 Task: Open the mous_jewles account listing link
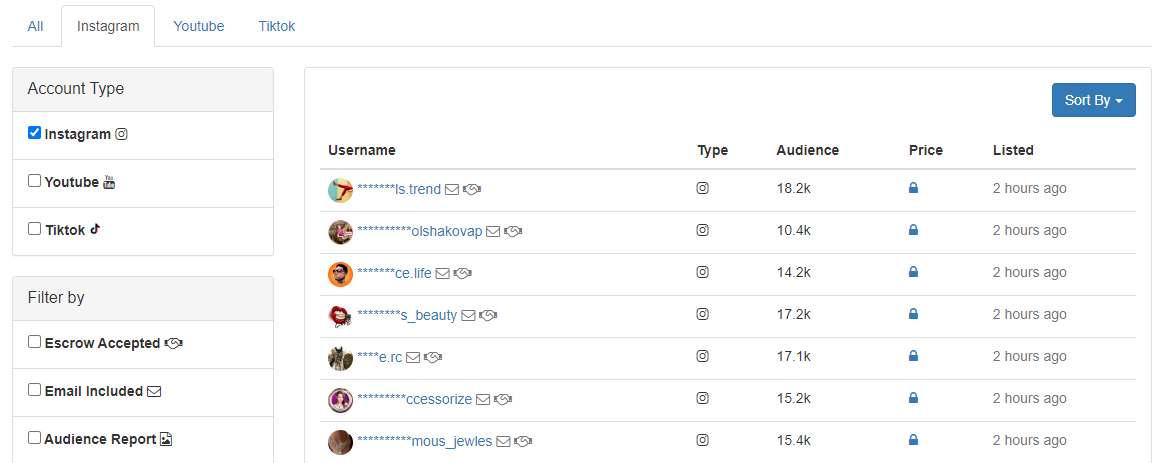[451, 441]
